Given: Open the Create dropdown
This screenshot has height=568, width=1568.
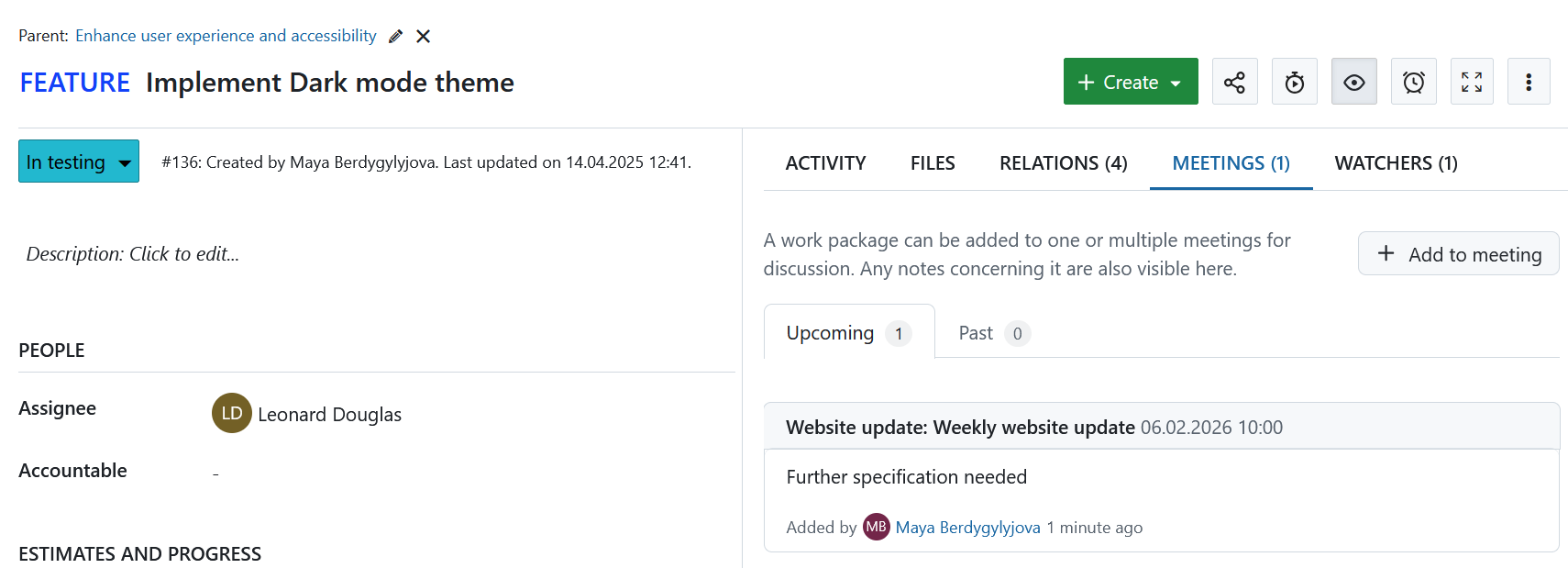Looking at the screenshot, I should [x=1131, y=82].
